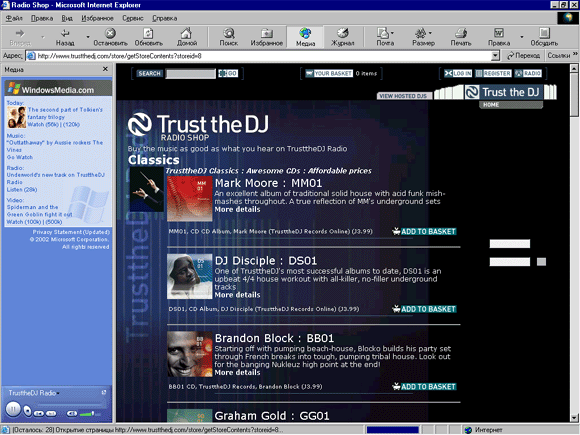Click the Brandon Block BB01 album cover
This screenshot has height=435, width=580.
[190, 354]
